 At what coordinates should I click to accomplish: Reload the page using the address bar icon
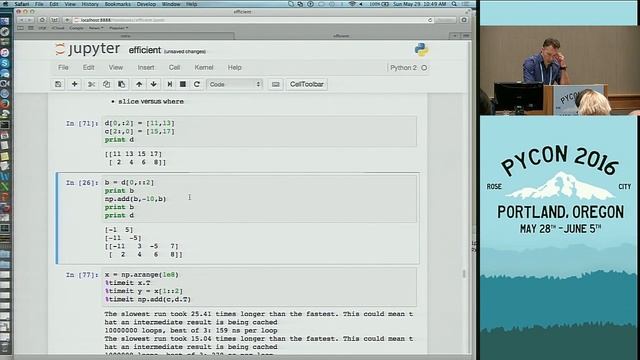coord(430,20)
